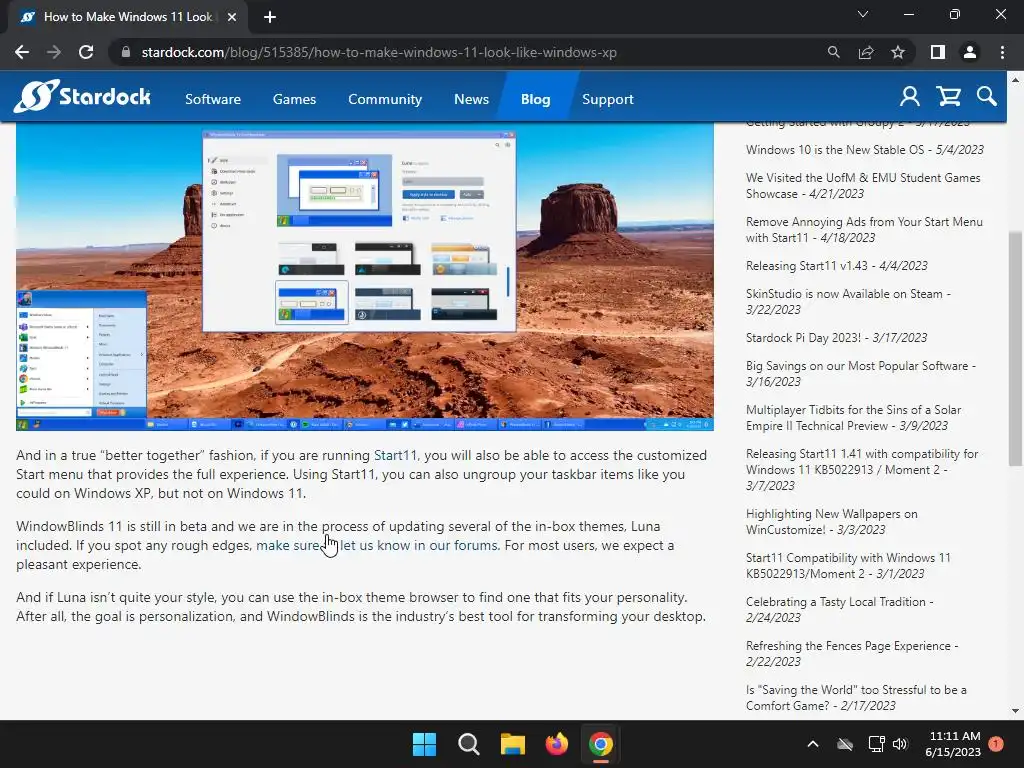The height and width of the screenshot is (768, 1024).
Task: Open Windows 10 is the New Stable OS
Action: click(x=865, y=150)
